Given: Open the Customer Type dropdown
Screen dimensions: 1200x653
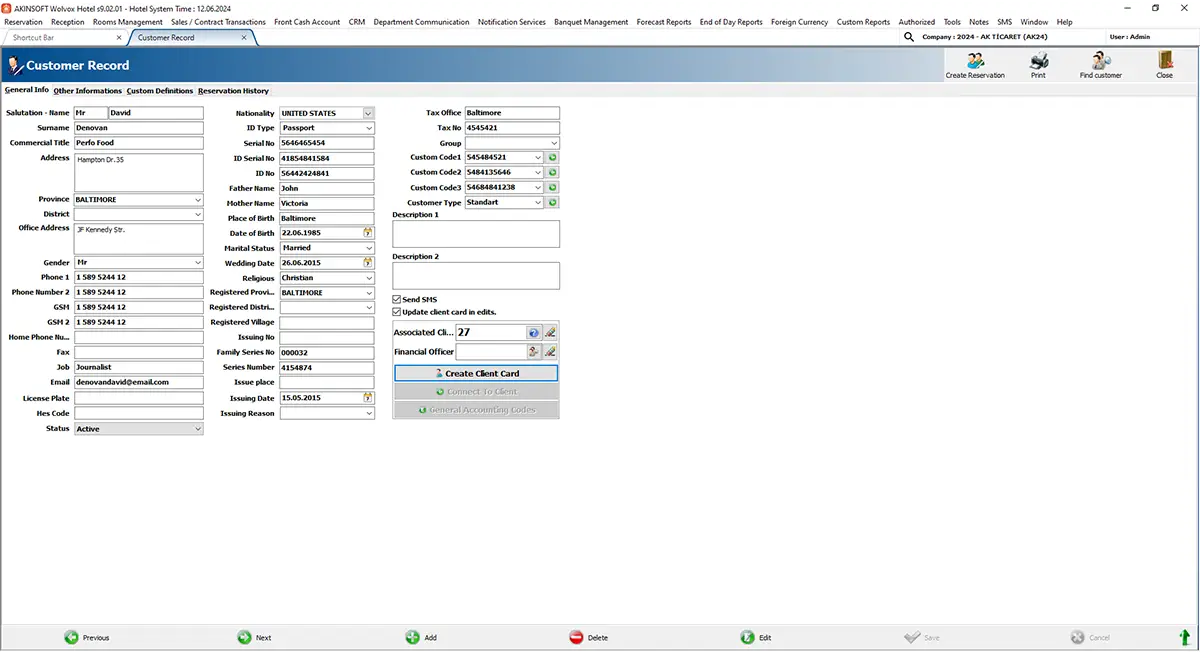Looking at the screenshot, I should (x=538, y=203).
